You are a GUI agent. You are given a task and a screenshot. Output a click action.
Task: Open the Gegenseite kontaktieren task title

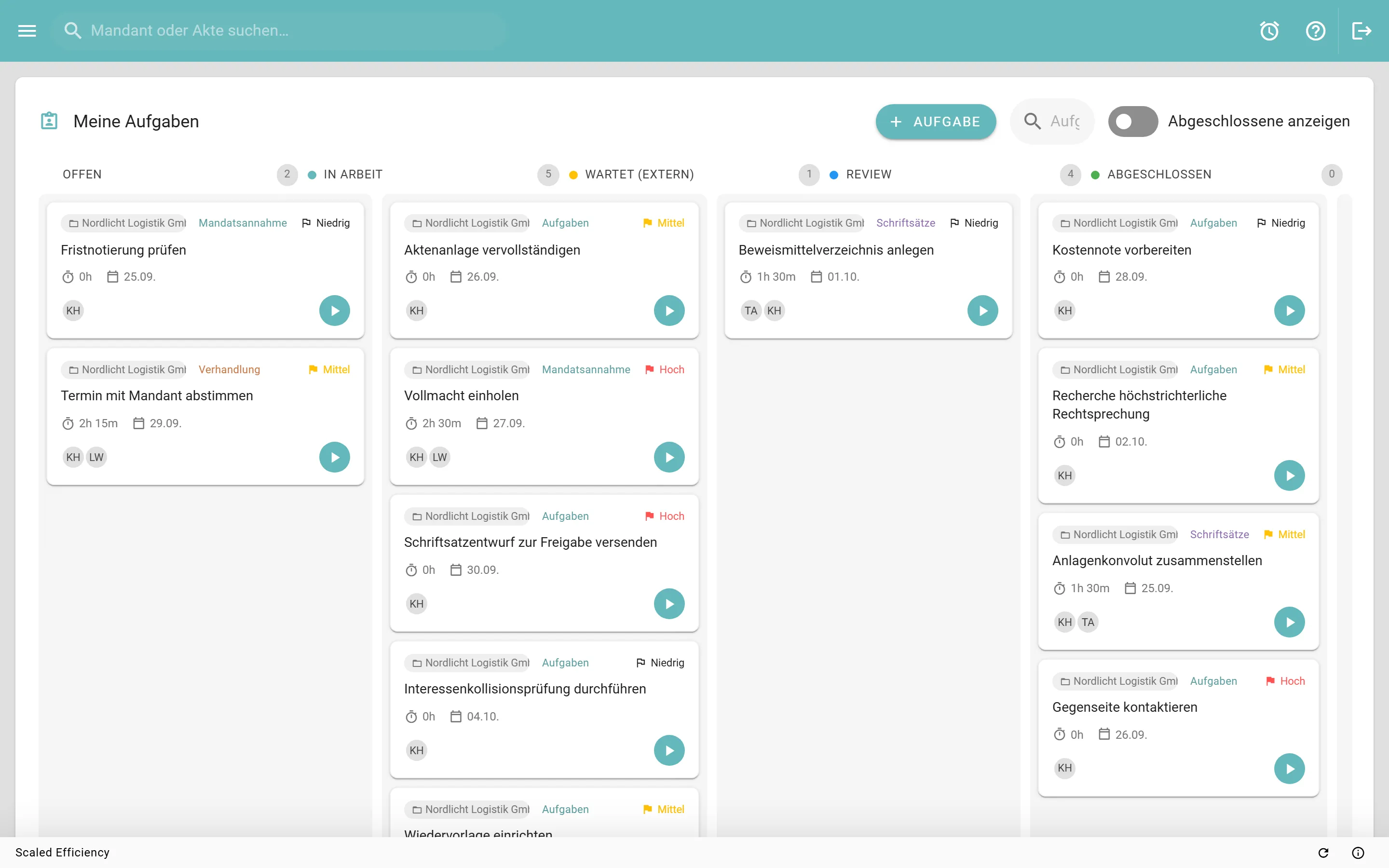[x=1124, y=707]
